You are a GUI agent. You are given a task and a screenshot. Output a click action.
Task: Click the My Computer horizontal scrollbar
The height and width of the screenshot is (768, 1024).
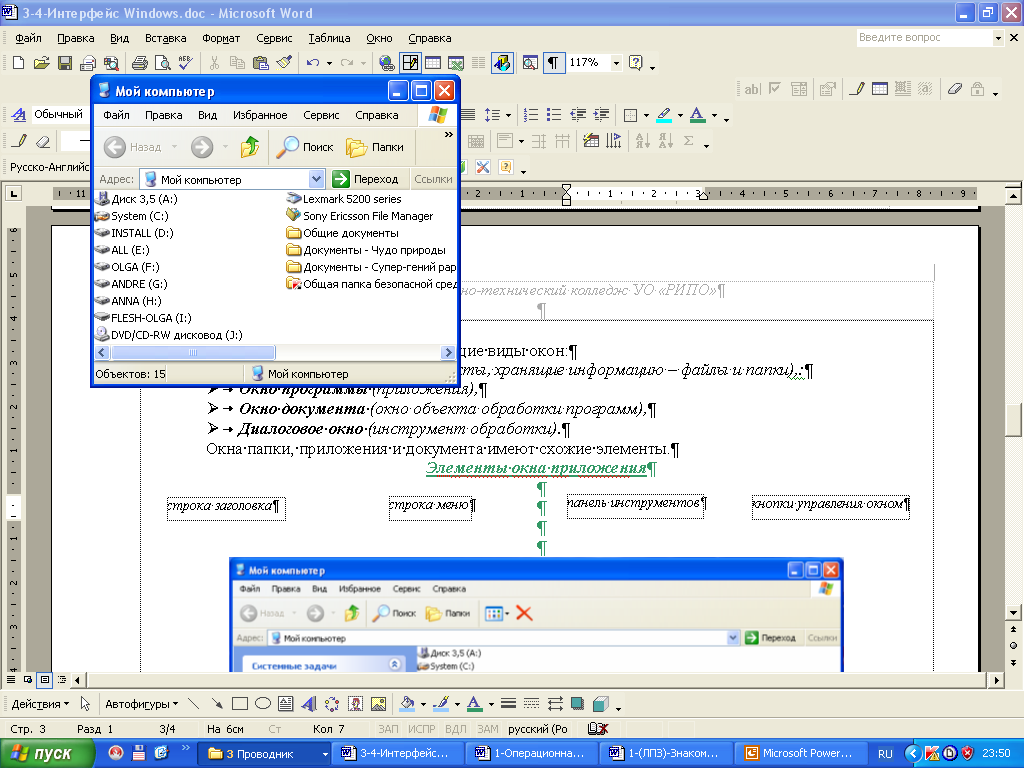coord(274,352)
